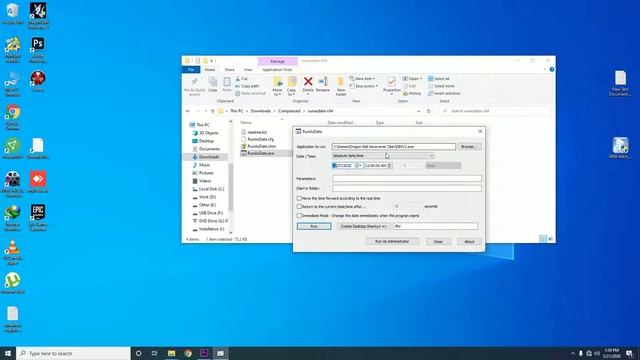Click the New folder icon

[x=341, y=82]
